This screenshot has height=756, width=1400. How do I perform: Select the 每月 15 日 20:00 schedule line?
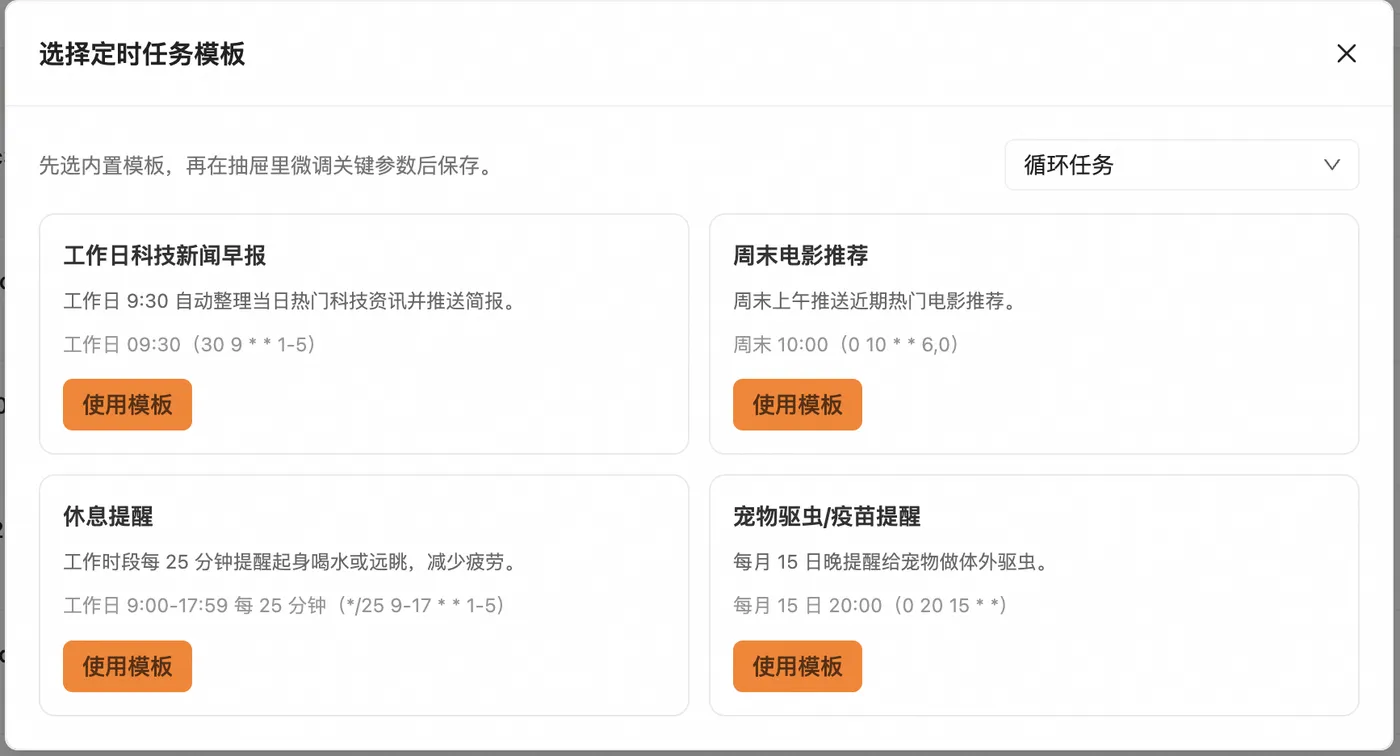808,606
